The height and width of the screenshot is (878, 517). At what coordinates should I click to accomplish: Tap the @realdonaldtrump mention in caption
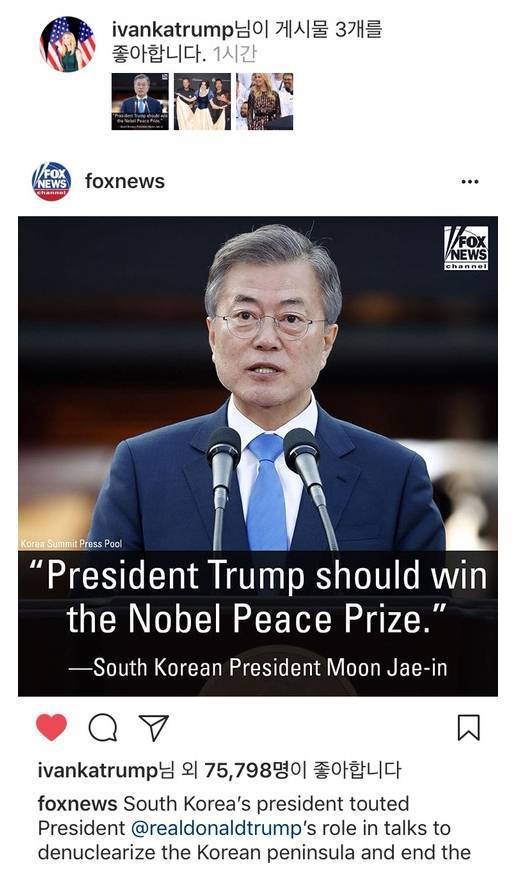[216, 828]
